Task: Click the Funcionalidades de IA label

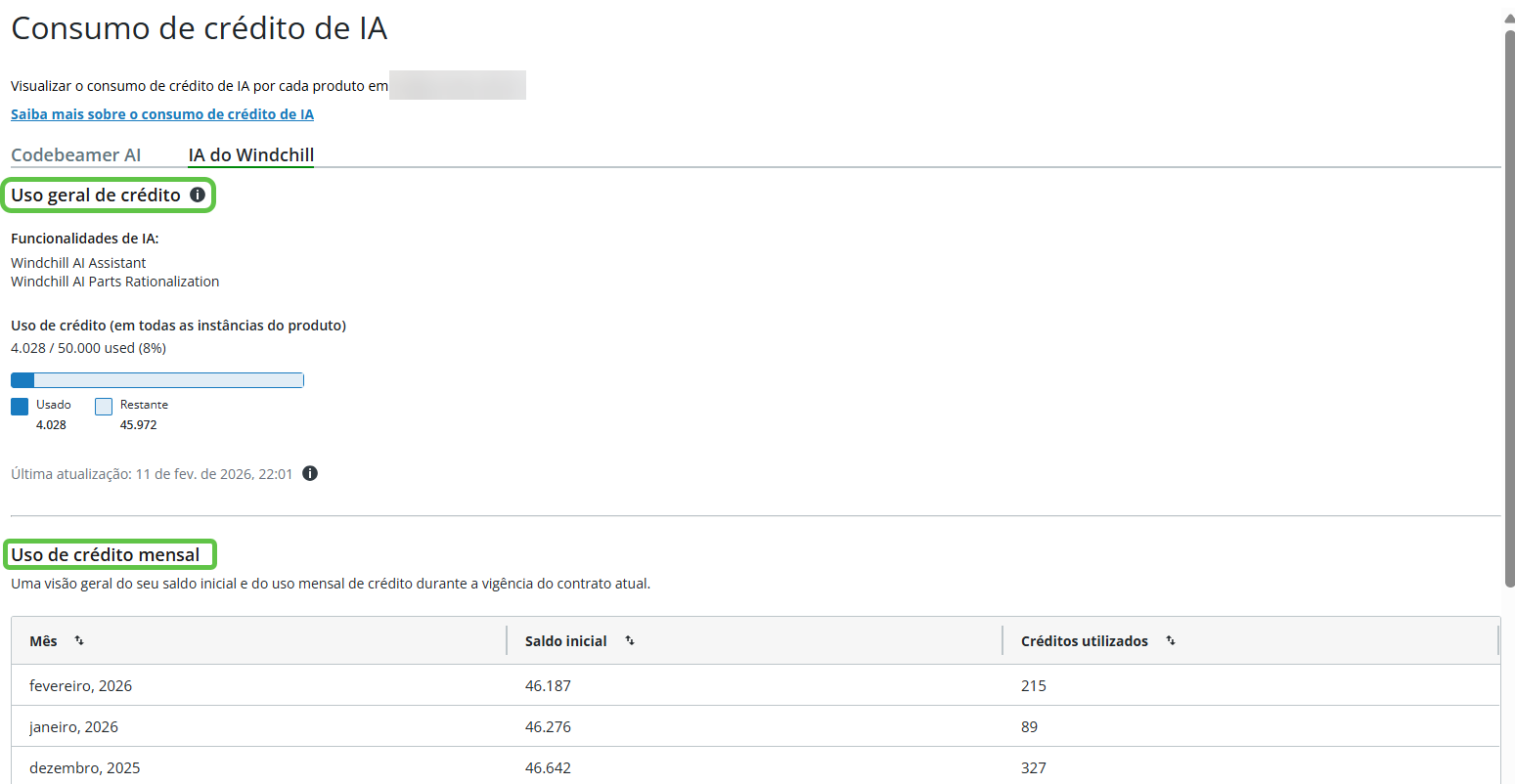Action: pos(85,239)
